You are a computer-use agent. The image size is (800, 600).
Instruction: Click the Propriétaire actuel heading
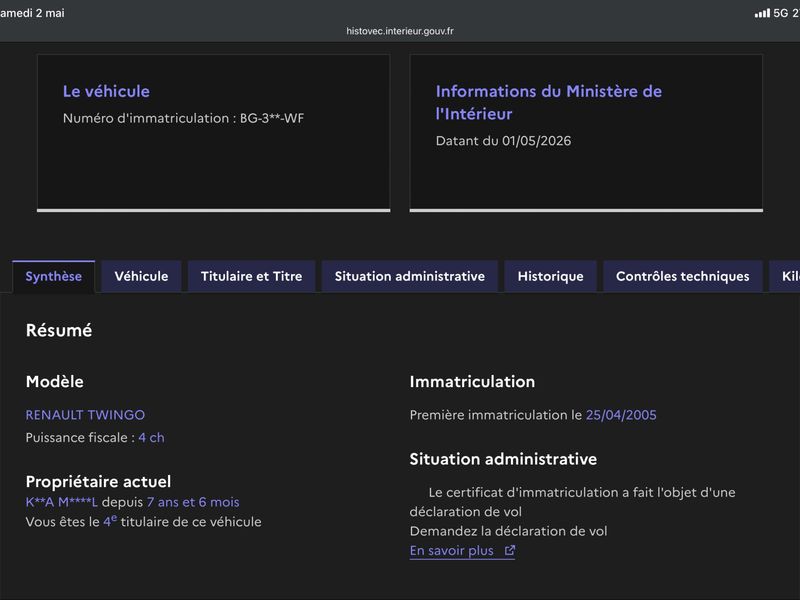tap(98, 482)
